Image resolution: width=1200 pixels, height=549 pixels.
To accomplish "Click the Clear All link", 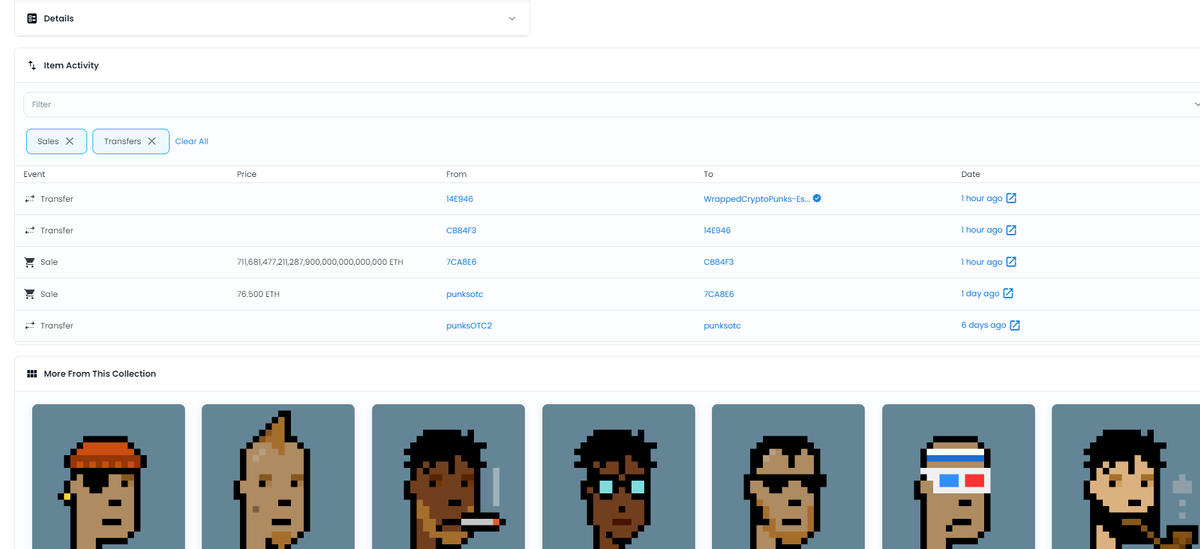I will 192,142.
